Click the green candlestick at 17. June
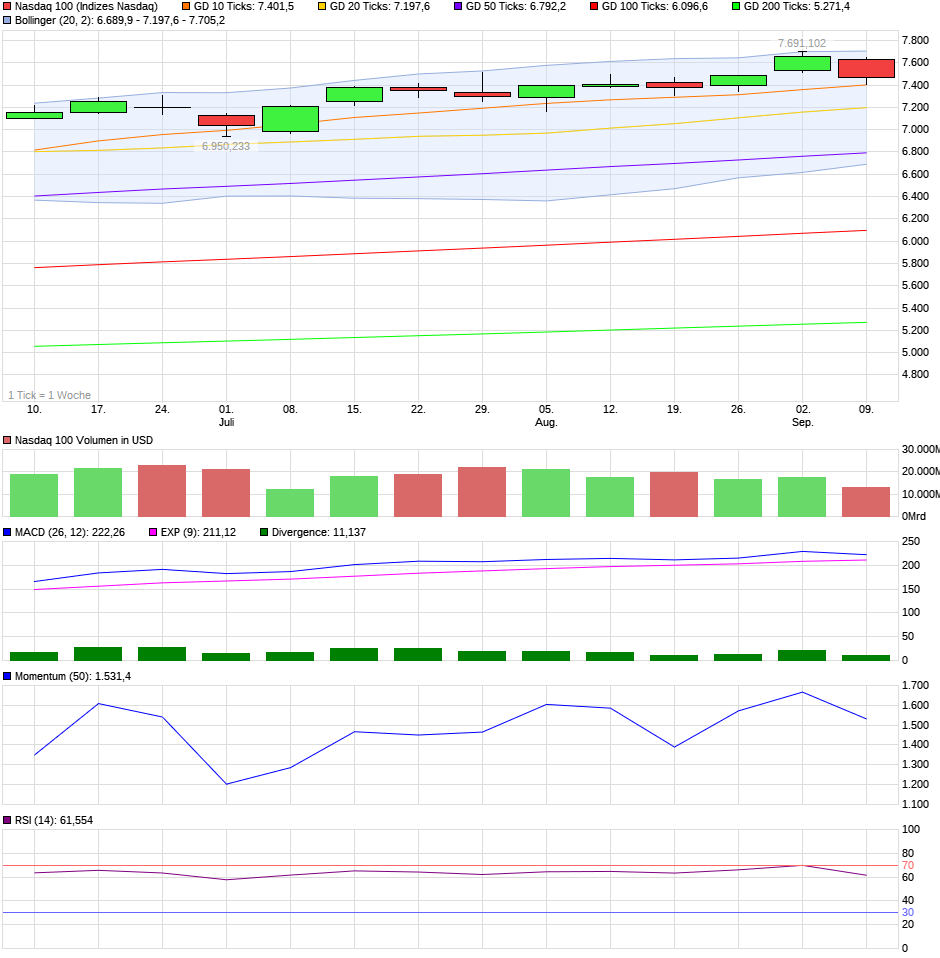The height and width of the screenshot is (958, 940). click(98, 107)
